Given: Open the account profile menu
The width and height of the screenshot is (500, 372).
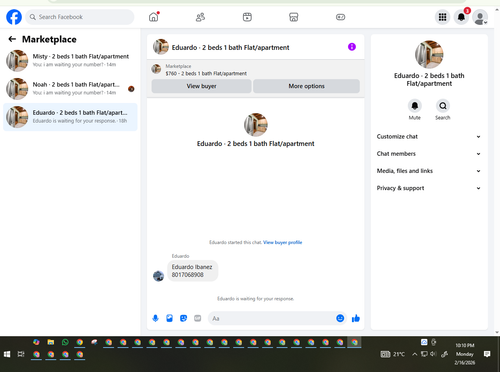Looking at the screenshot, I should (480, 17).
